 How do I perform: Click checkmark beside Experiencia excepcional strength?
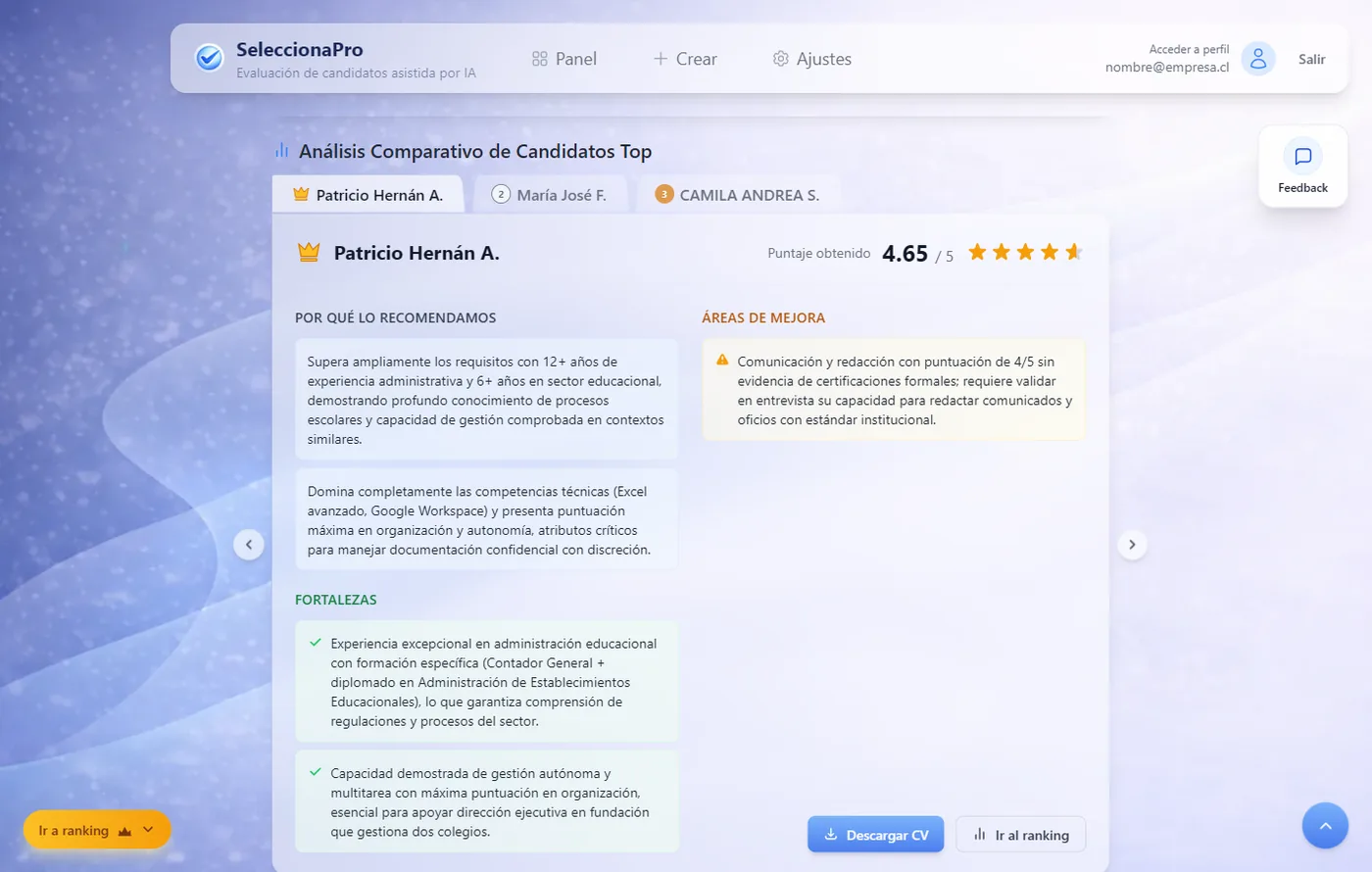(x=316, y=643)
